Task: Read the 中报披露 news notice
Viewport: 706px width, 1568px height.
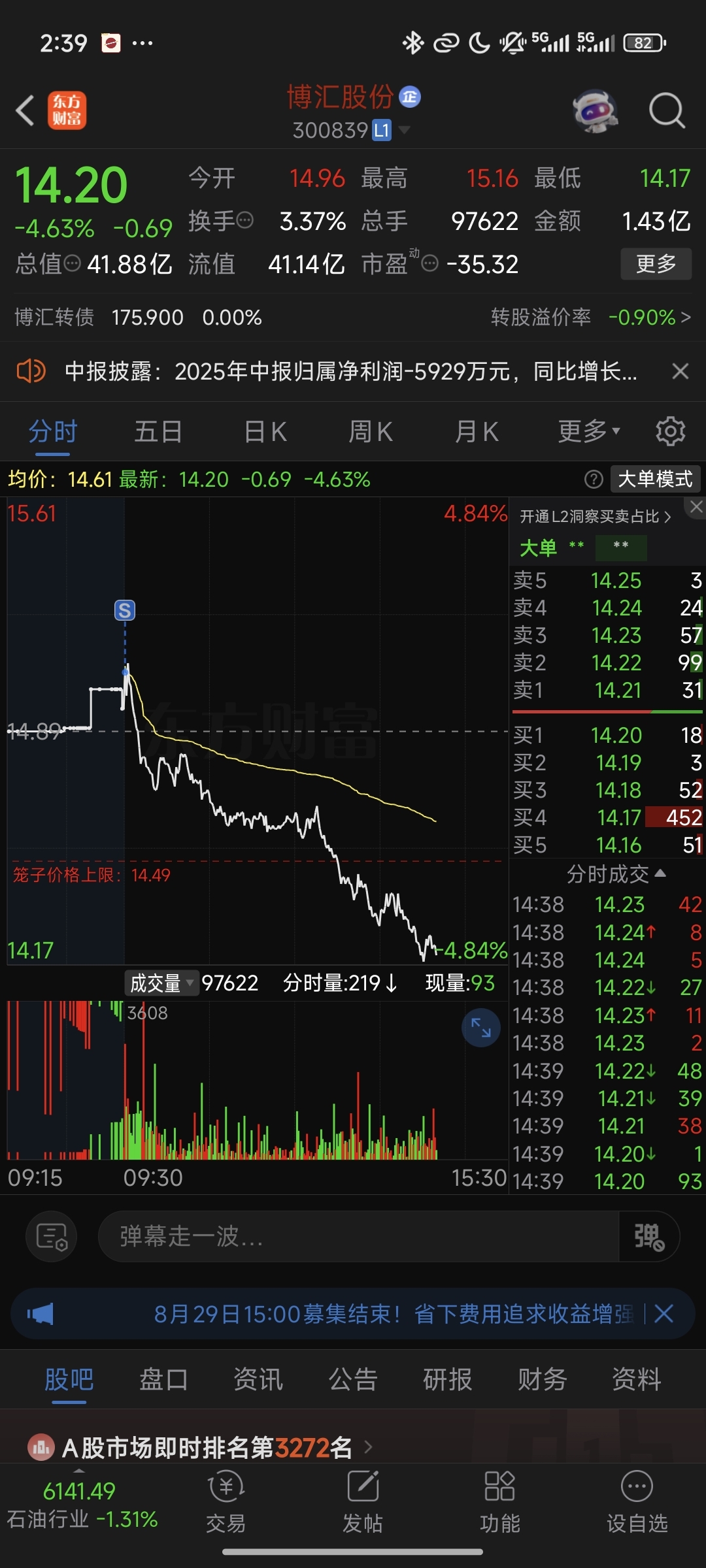Action: (x=351, y=371)
